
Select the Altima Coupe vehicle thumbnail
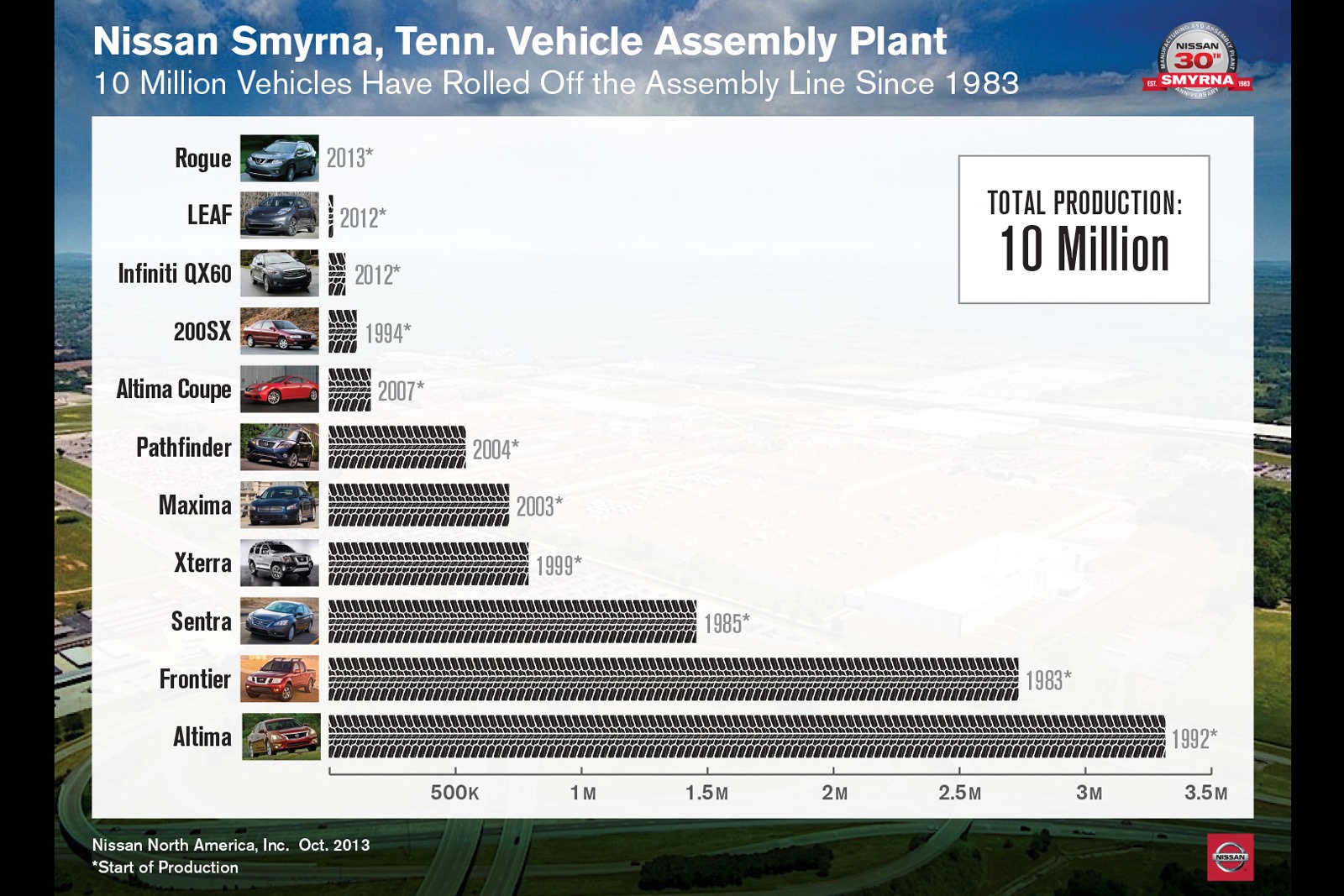280,389
